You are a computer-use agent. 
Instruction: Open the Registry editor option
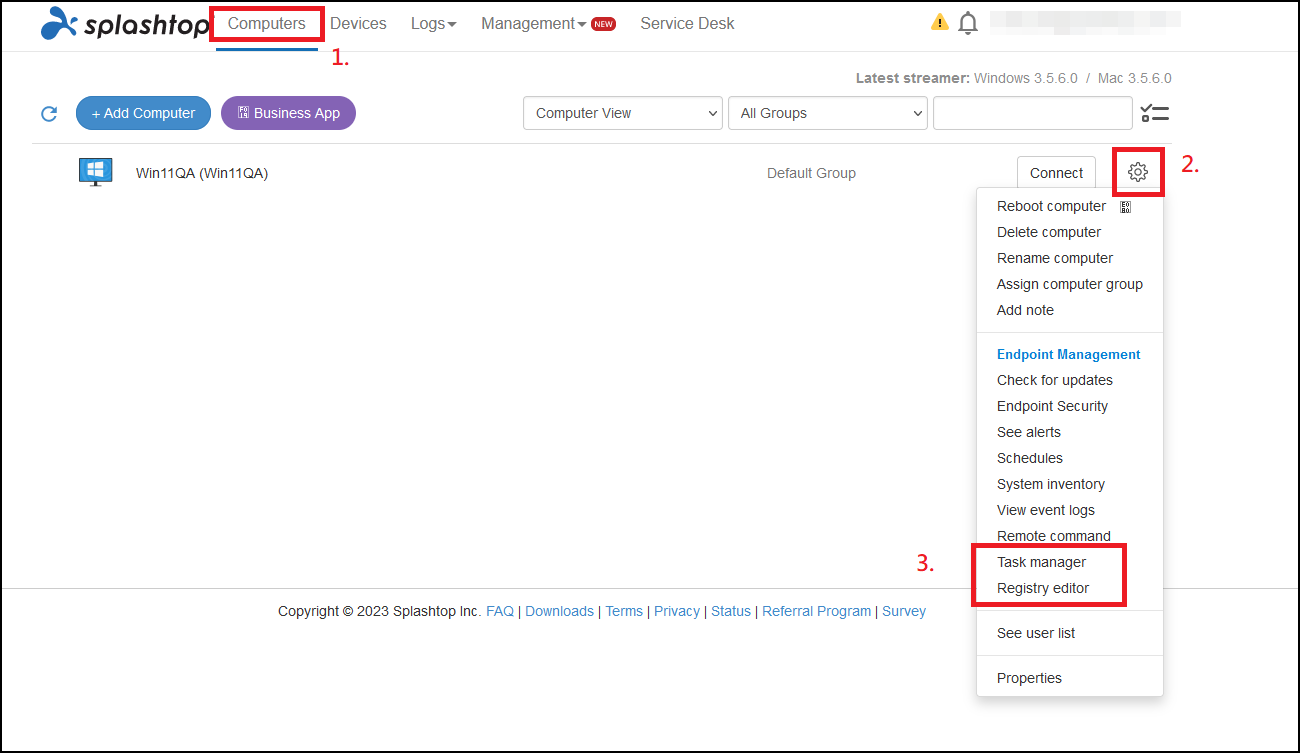point(1042,588)
